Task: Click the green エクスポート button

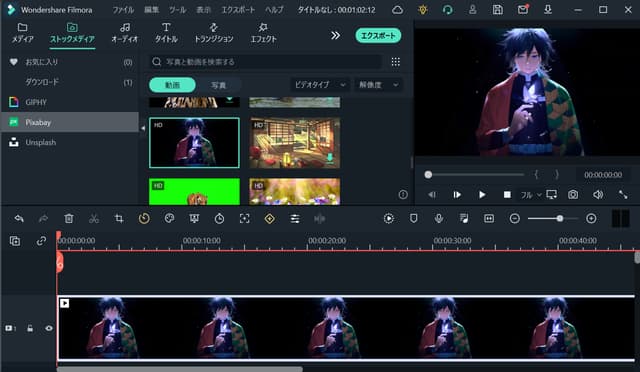Action: point(378,36)
